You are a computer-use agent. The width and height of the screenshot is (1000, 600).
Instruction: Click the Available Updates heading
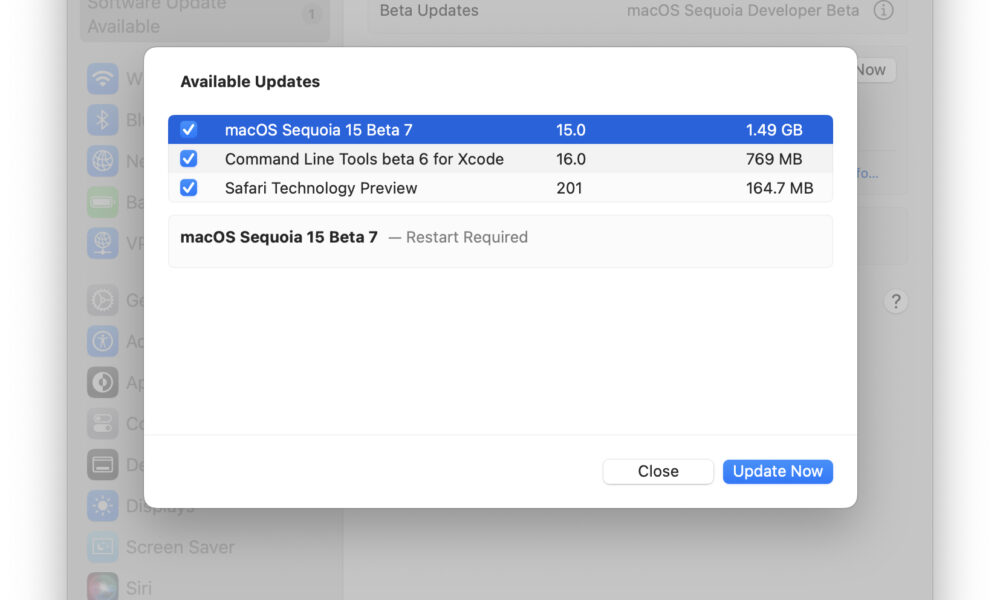(x=250, y=82)
